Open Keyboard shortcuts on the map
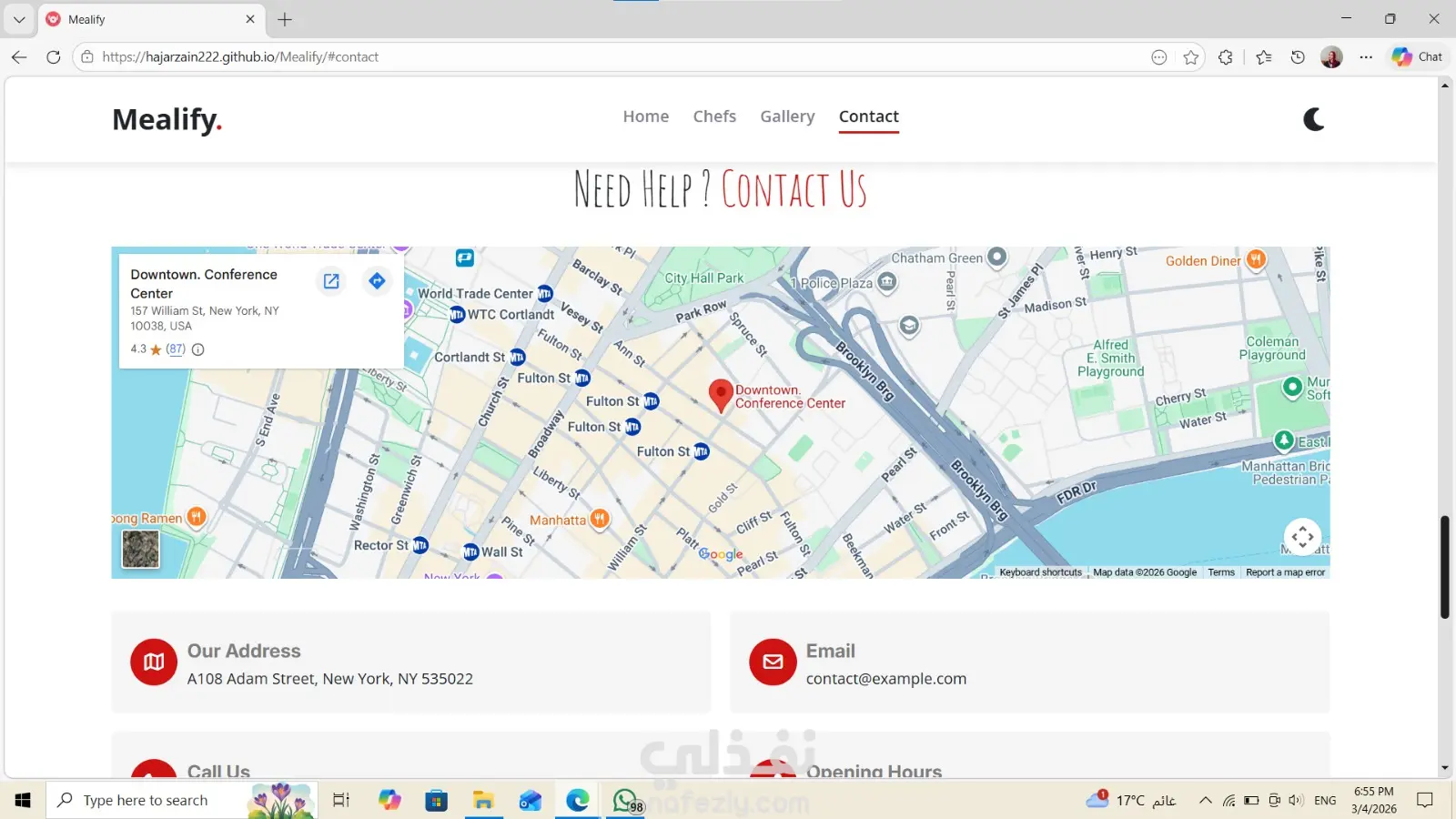The image size is (1456, 819). point(1041,572)
